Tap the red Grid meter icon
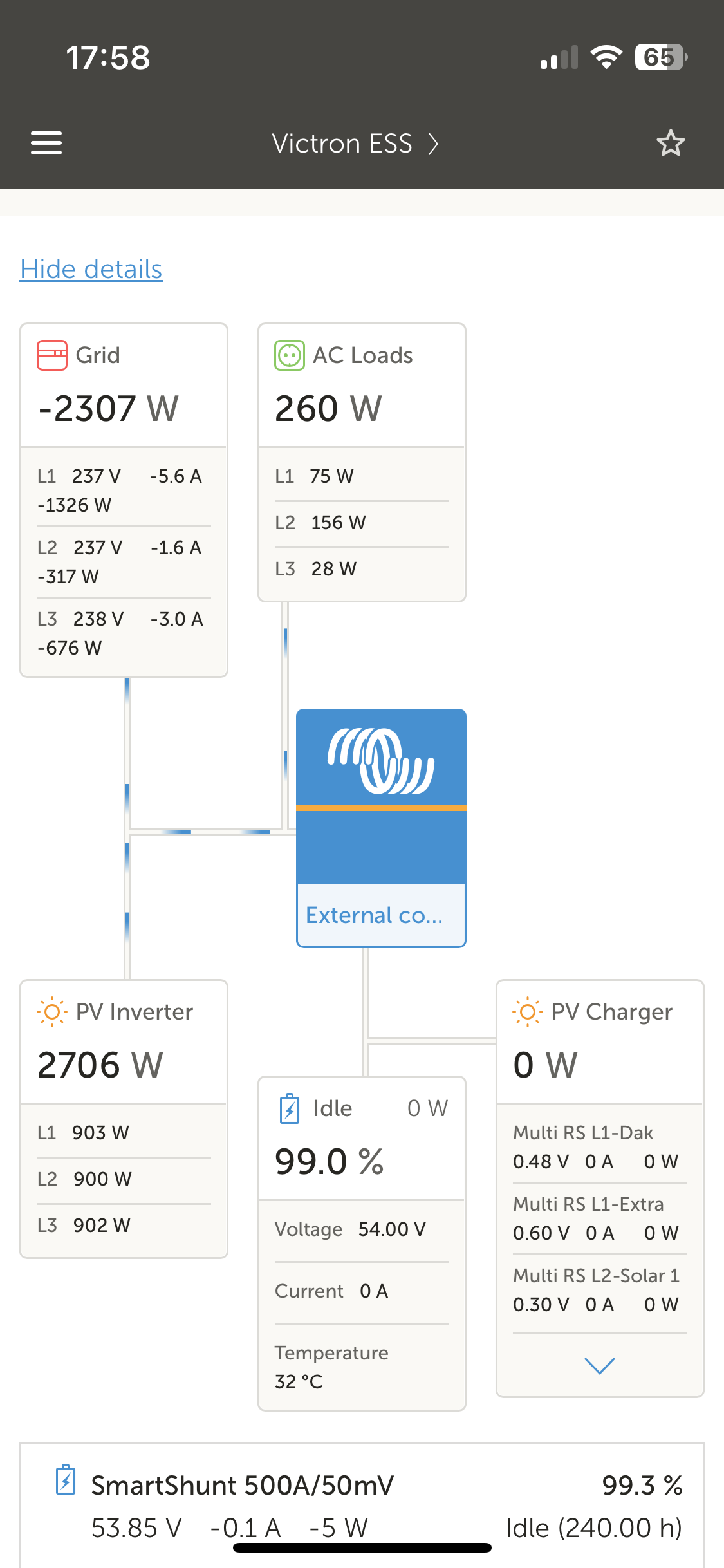 52,355
